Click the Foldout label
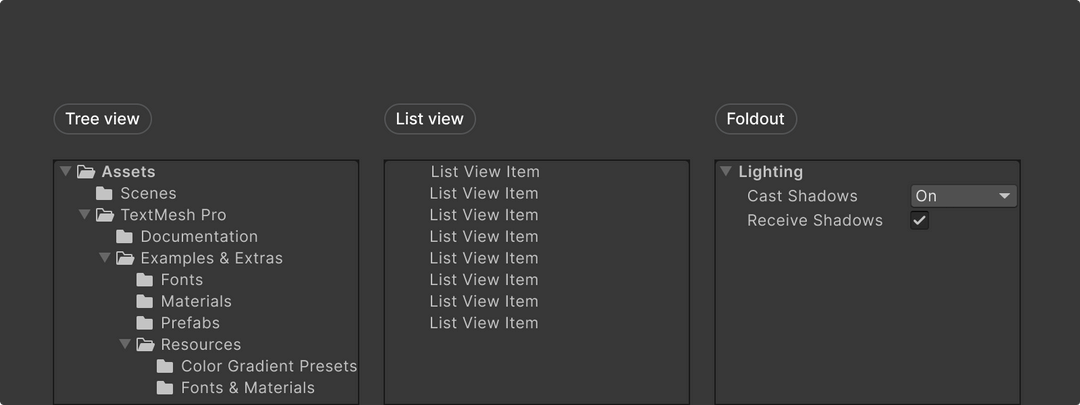The width and height of the screenshot is (1080, 405). pyautogui.click(x=755, y=119)
